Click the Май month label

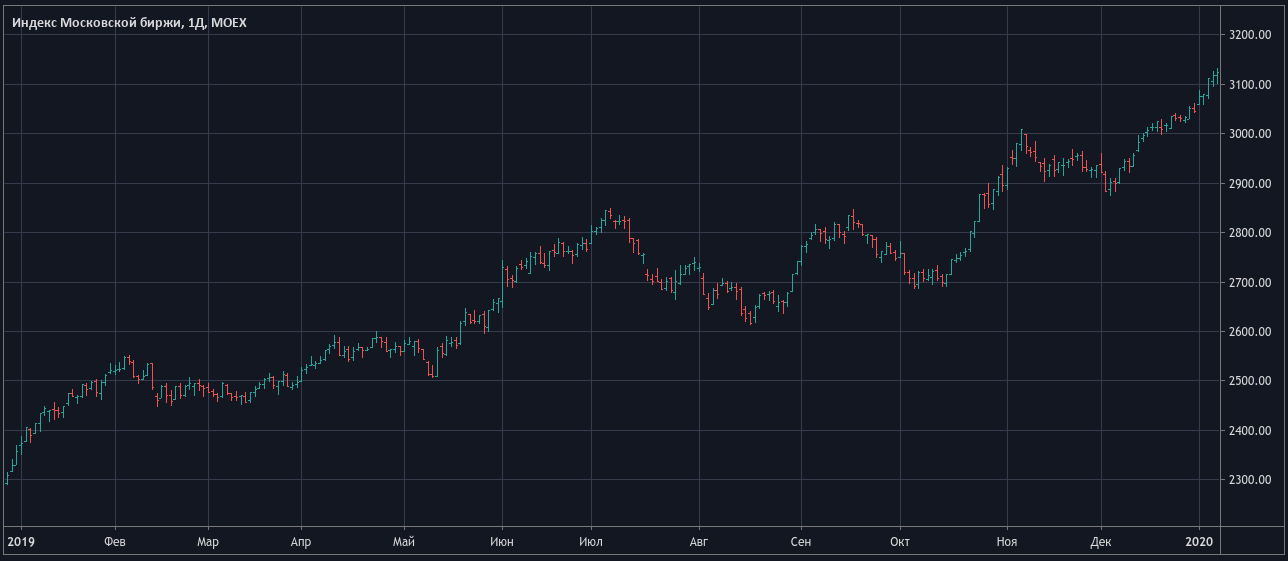[404, 541]
